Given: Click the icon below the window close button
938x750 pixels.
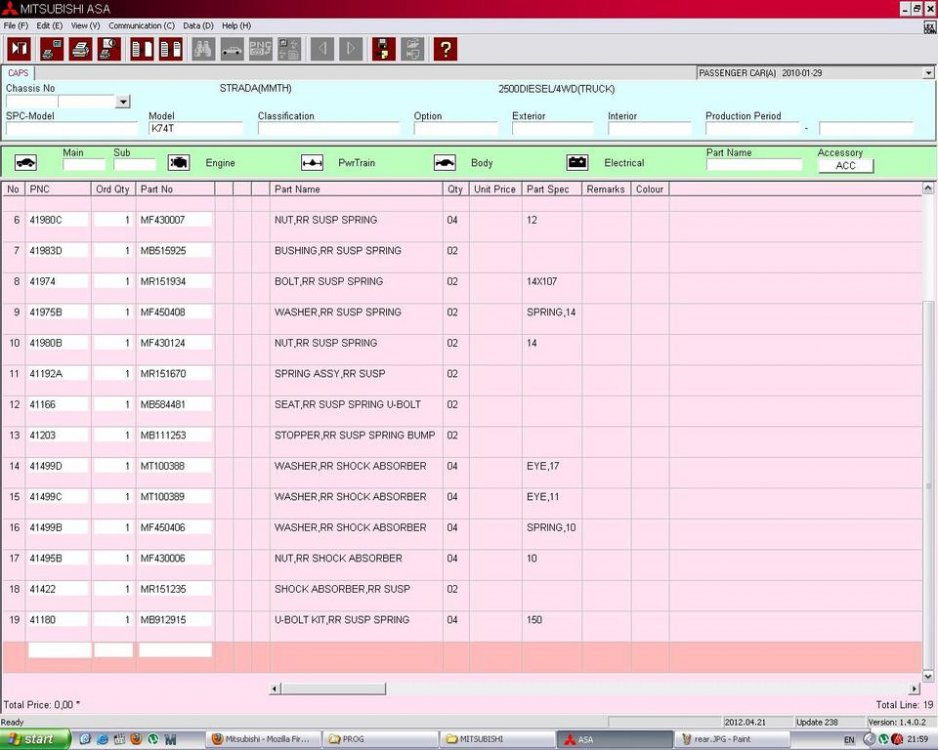Looking at the screenshot, I should click(x=930, y=26).
